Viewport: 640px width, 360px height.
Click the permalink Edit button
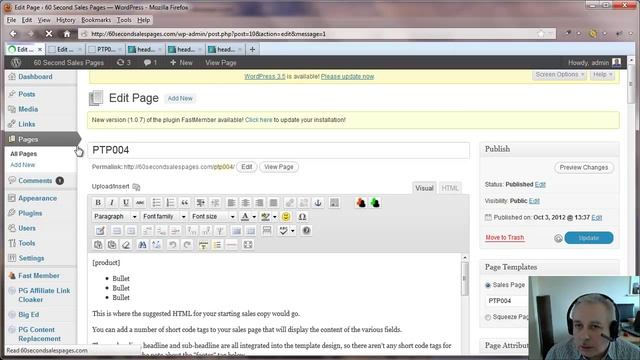[247, 167]
